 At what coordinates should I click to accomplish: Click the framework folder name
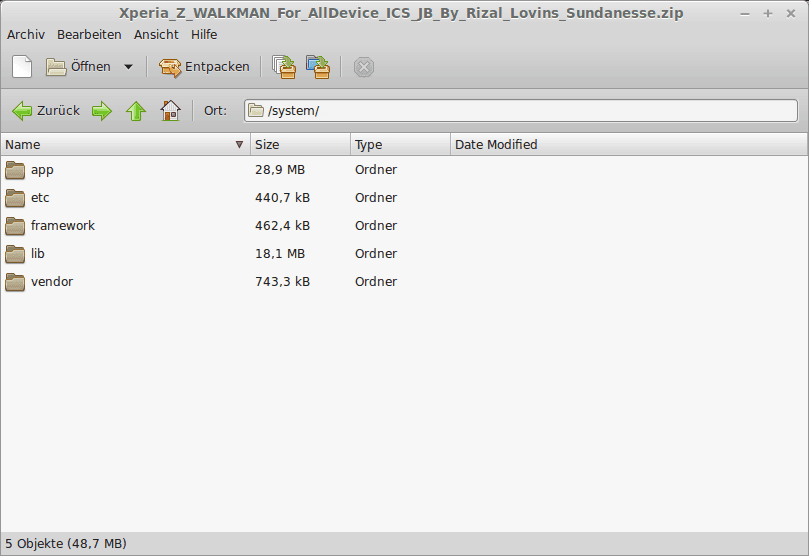pos(63,225)
